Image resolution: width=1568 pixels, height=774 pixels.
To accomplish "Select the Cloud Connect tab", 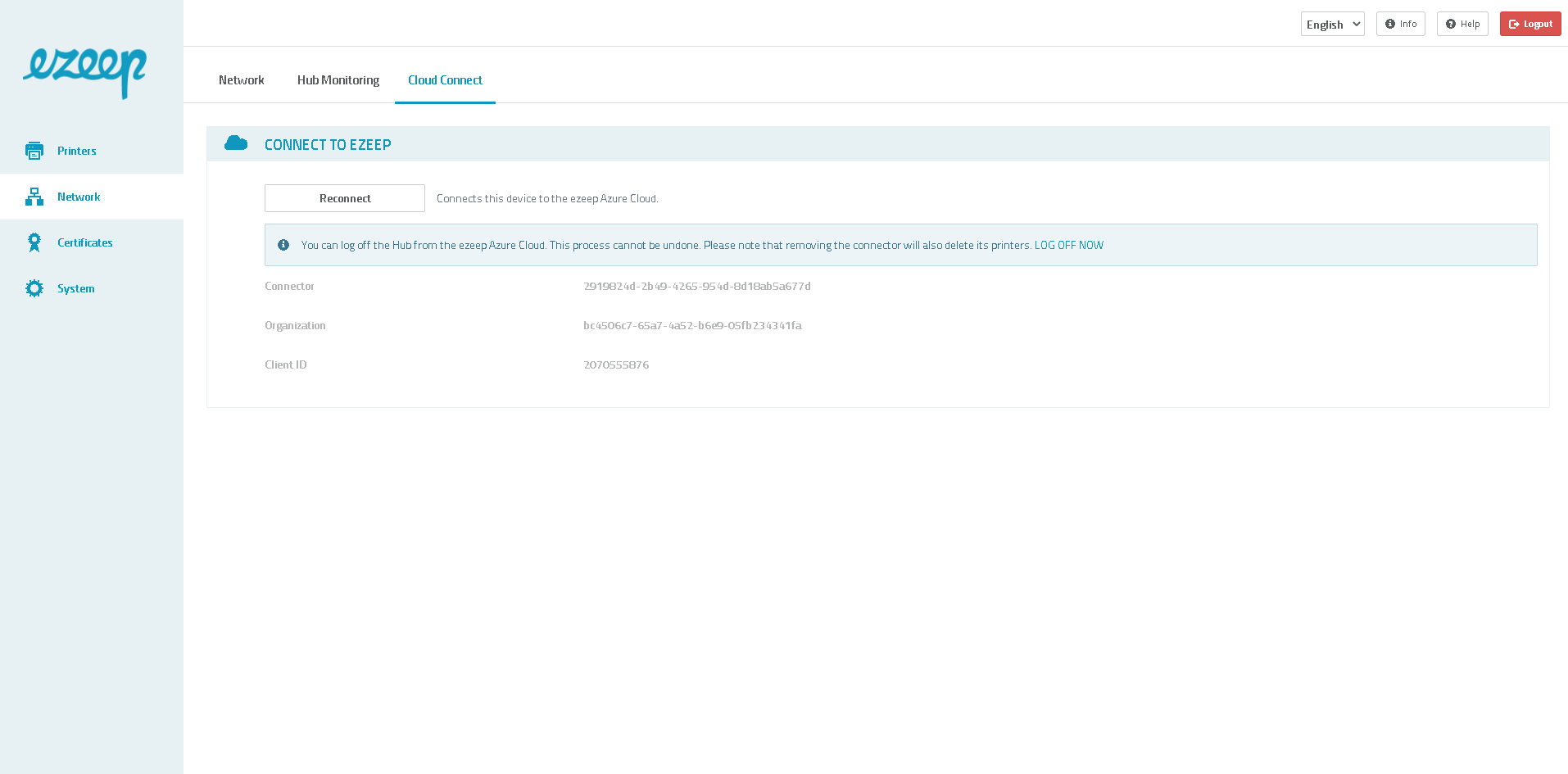I will click(445, 80).
